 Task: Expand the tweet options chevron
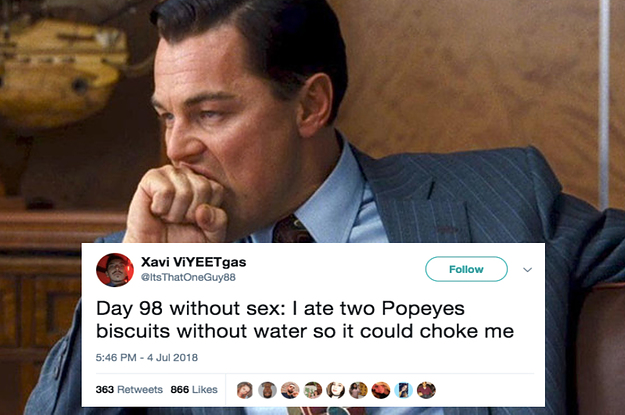527,270
